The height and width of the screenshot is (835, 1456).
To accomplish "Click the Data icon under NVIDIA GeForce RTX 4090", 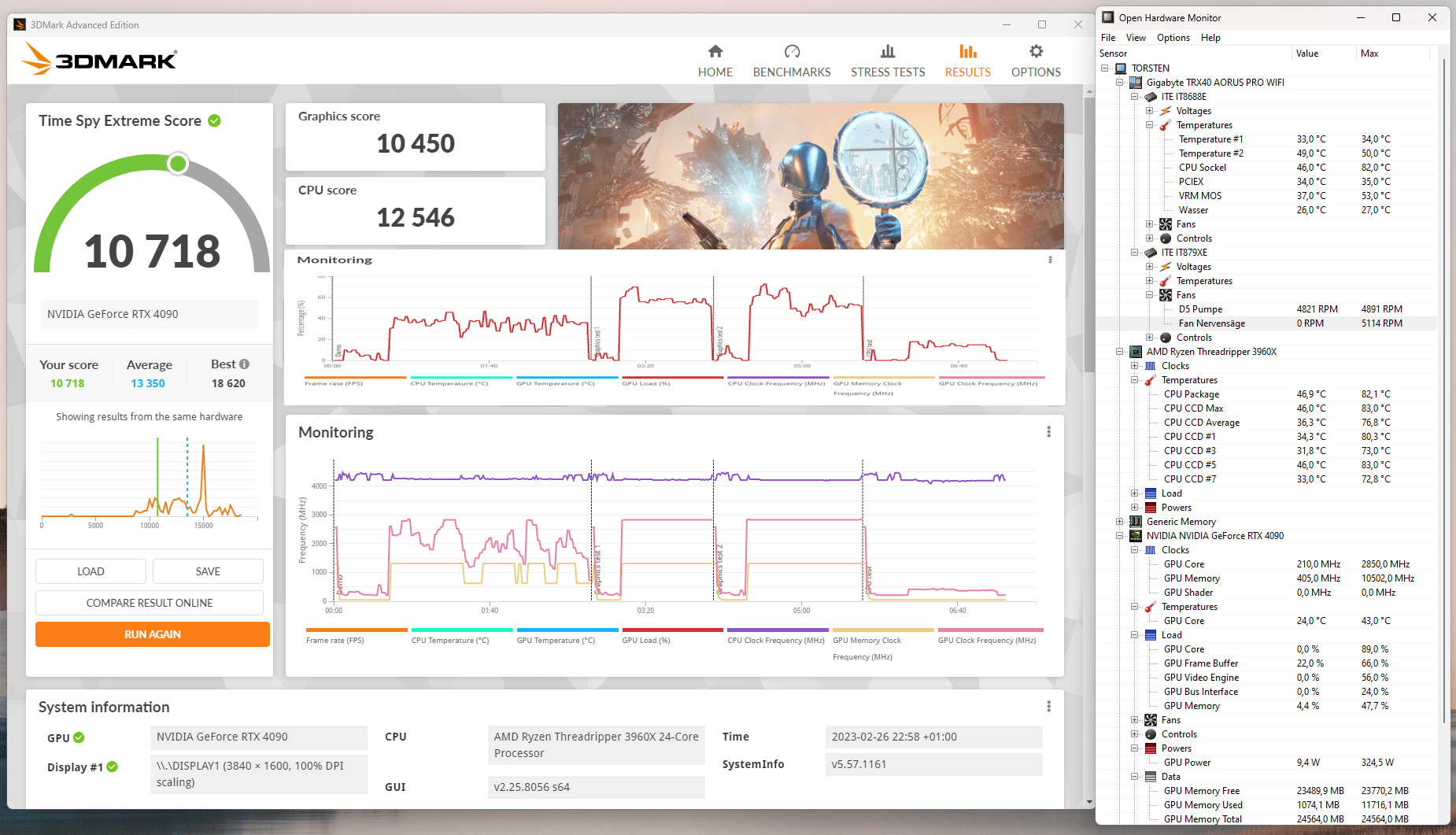I will 1151,777.
